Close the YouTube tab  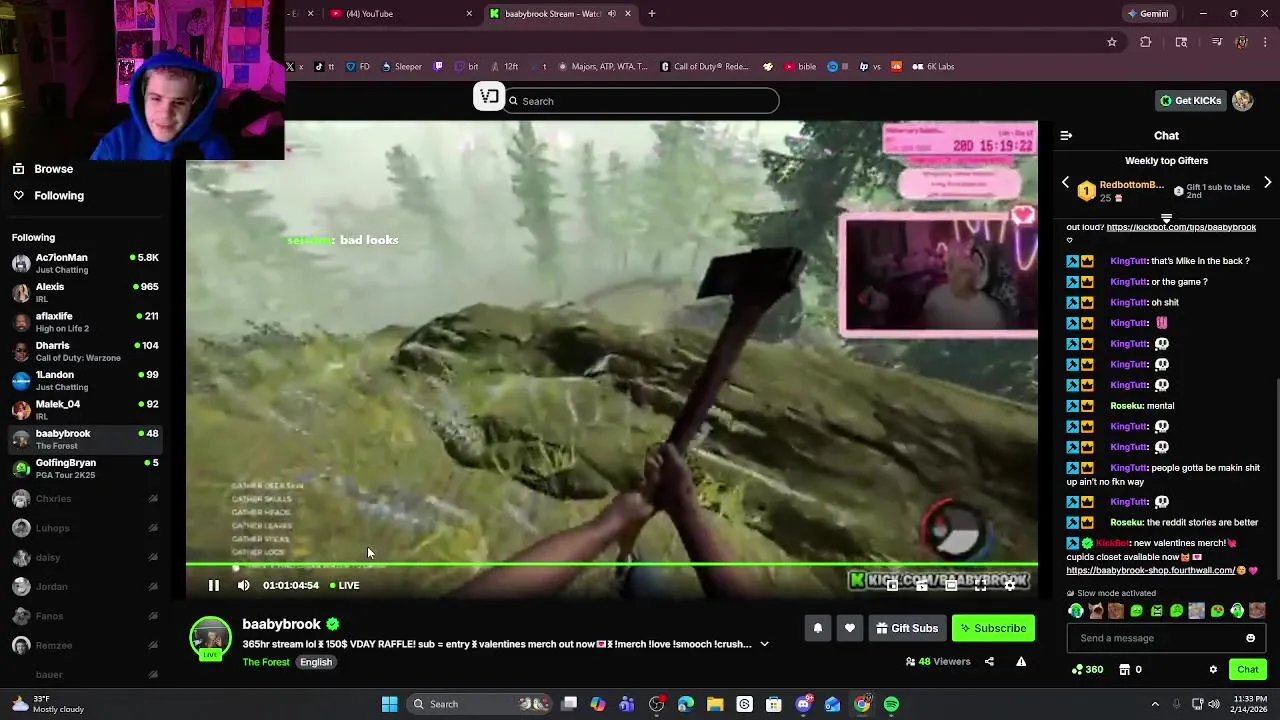coord(469,14)
